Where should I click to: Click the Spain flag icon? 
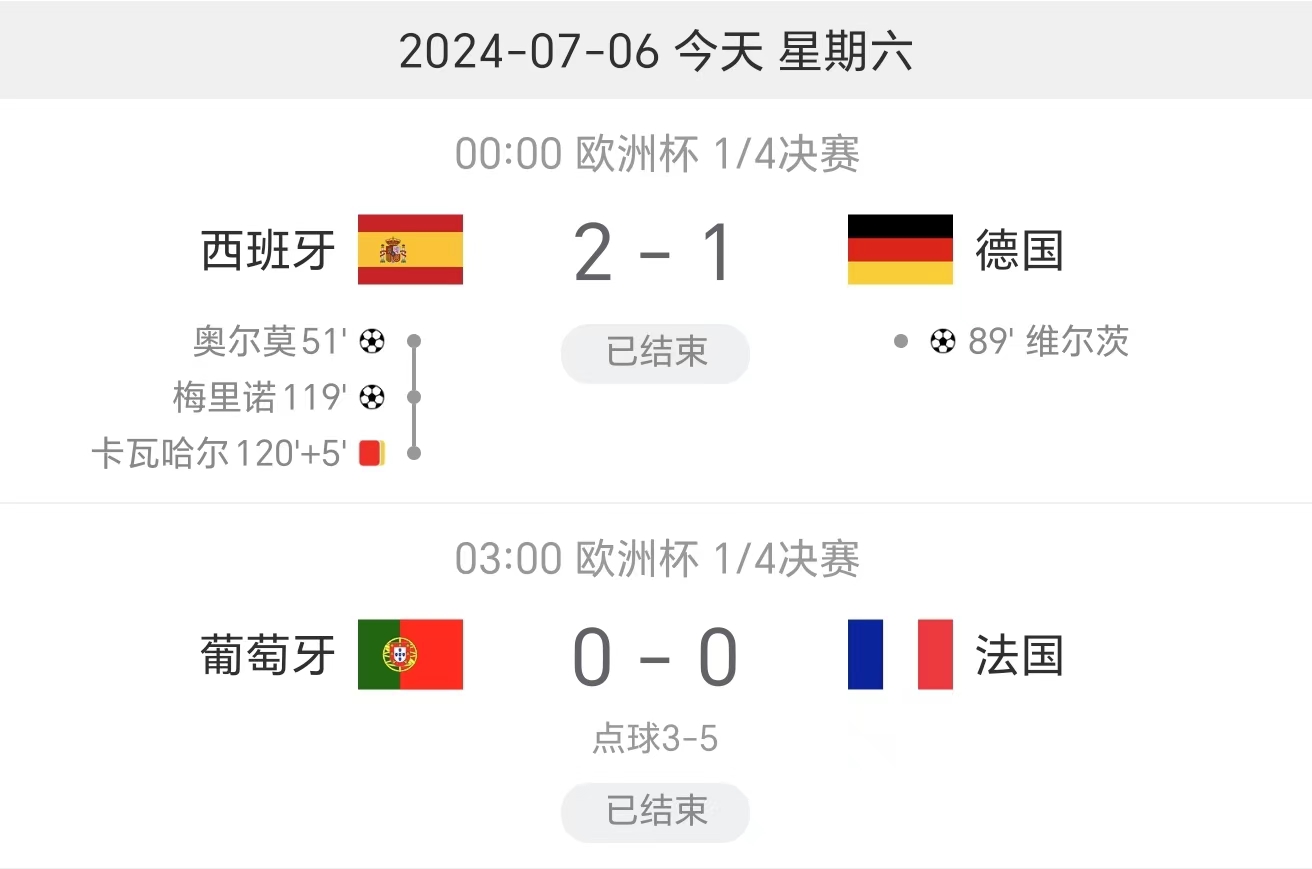[410, 249]
